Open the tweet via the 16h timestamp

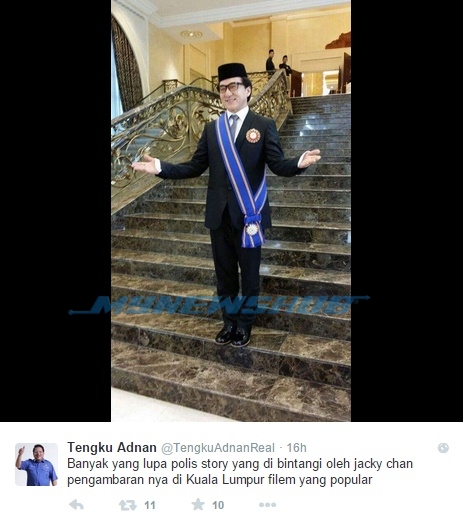pyautogui.click(x=297, y=448)
